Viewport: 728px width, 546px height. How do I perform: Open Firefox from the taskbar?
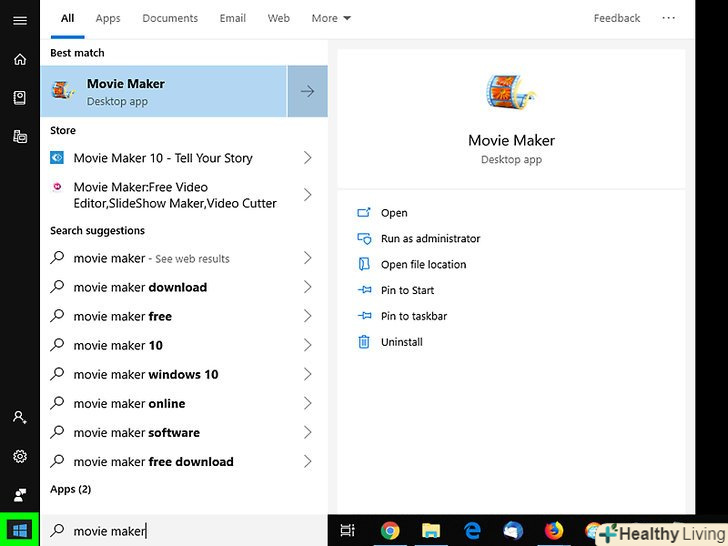coord(553,531)
